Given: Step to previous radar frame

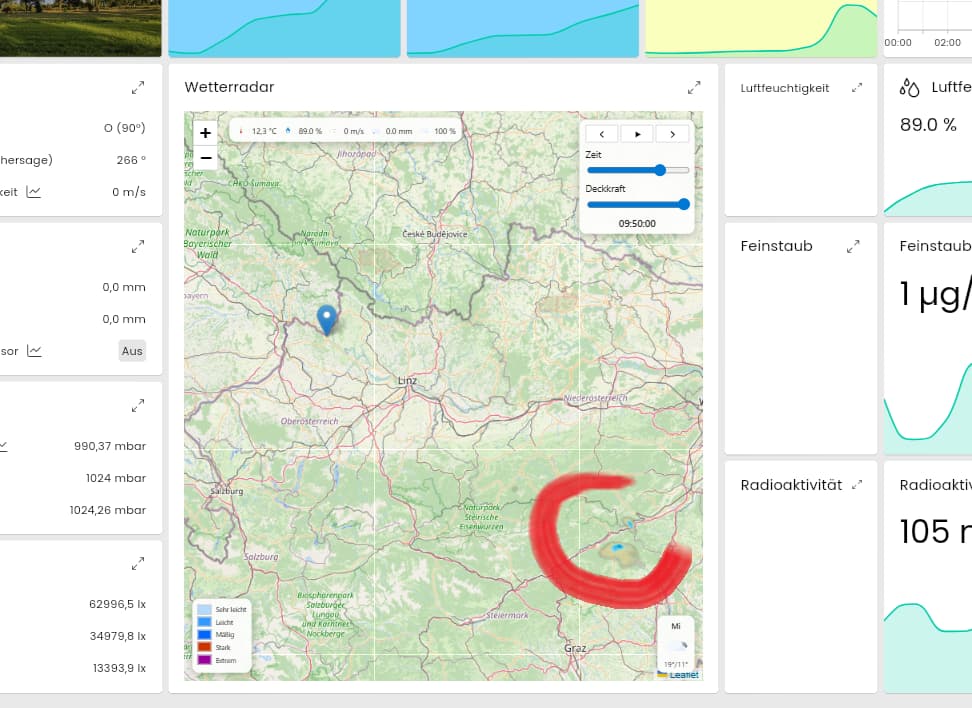Looking at the screenshot, I should 602,134.
